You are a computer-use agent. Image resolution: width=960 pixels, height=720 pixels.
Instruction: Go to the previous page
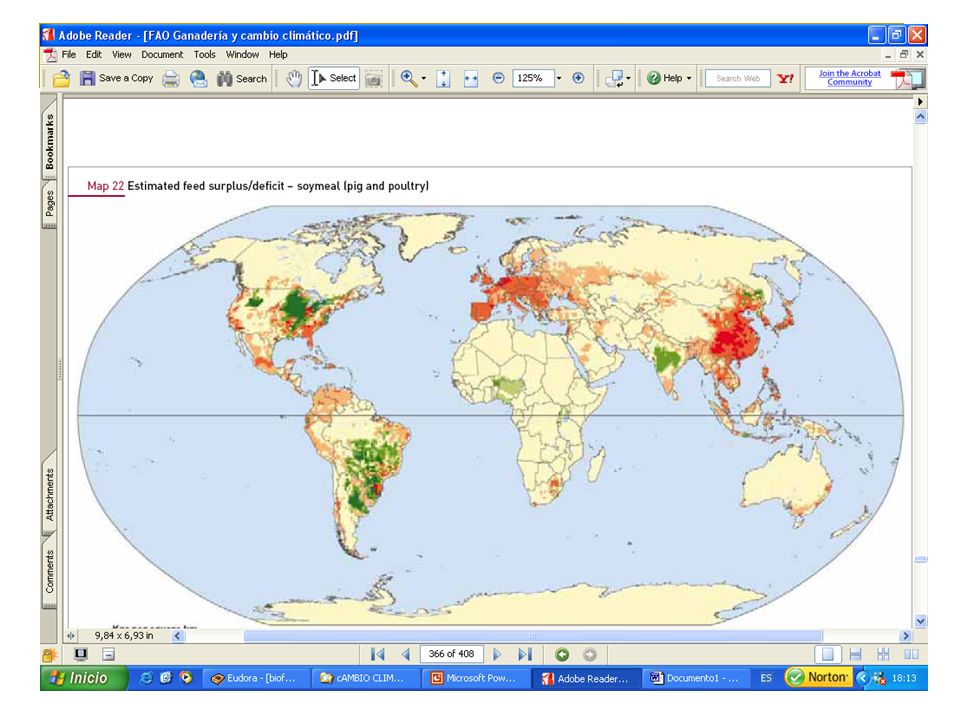pos(405,654)
